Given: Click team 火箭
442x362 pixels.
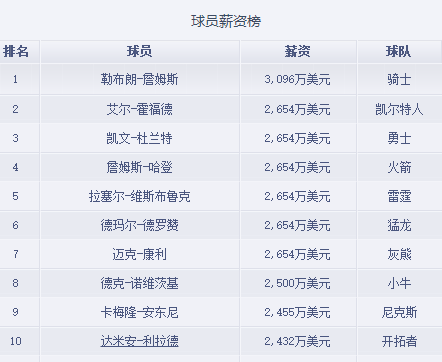Looking at the screenshot, I should click(x=399, y=167).
